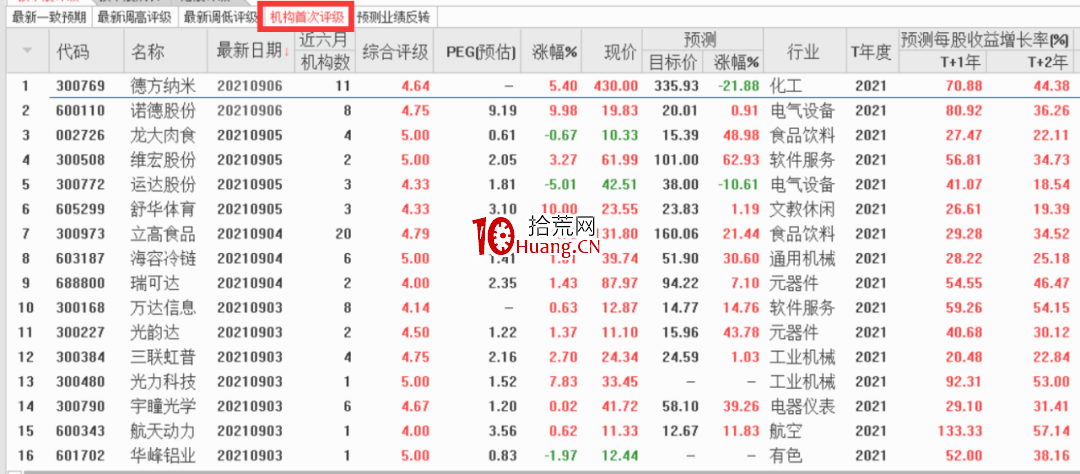Select stock name 立高食品
This screenshot has width=1080, height=474.
tap(163, 234)
